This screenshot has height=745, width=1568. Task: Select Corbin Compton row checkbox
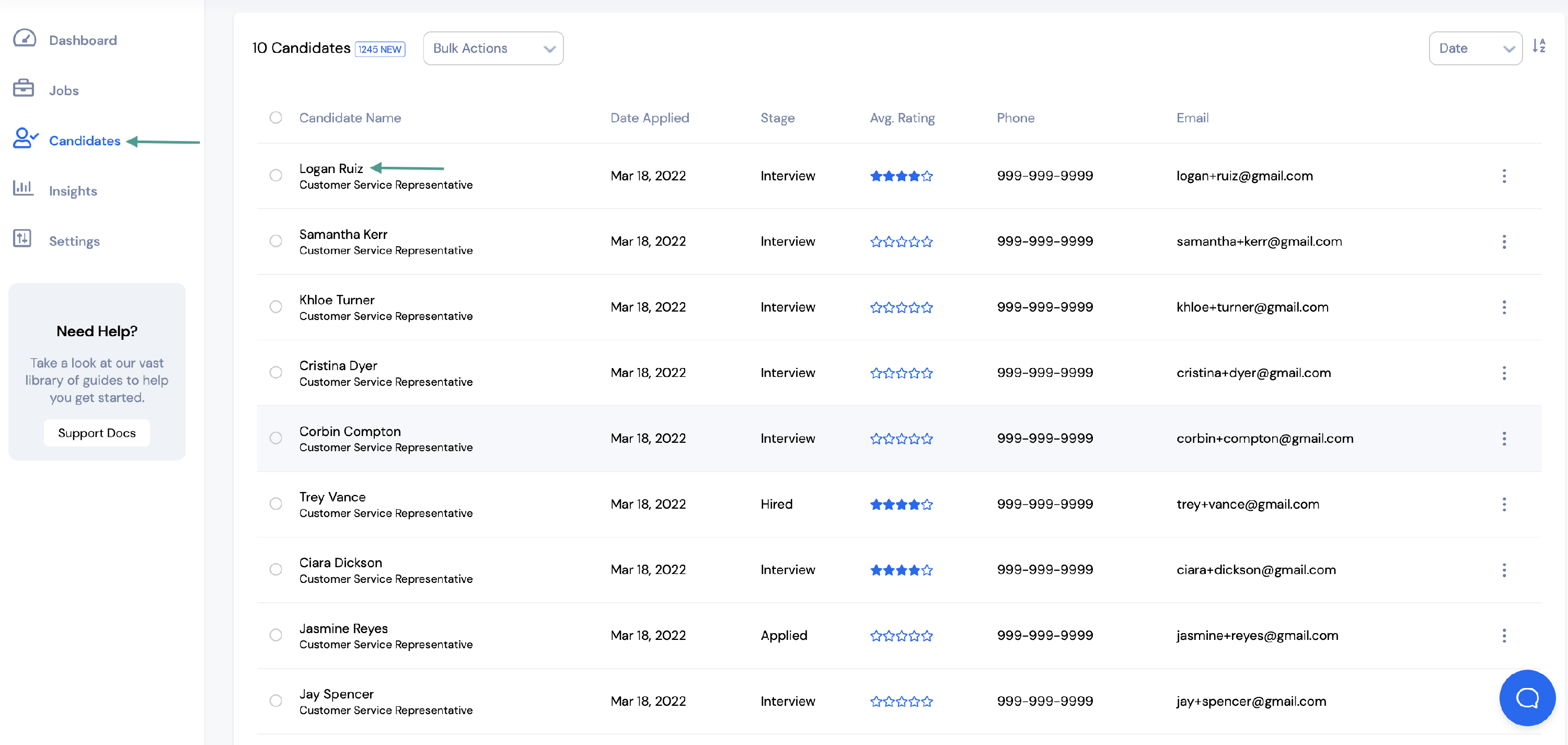276,438
